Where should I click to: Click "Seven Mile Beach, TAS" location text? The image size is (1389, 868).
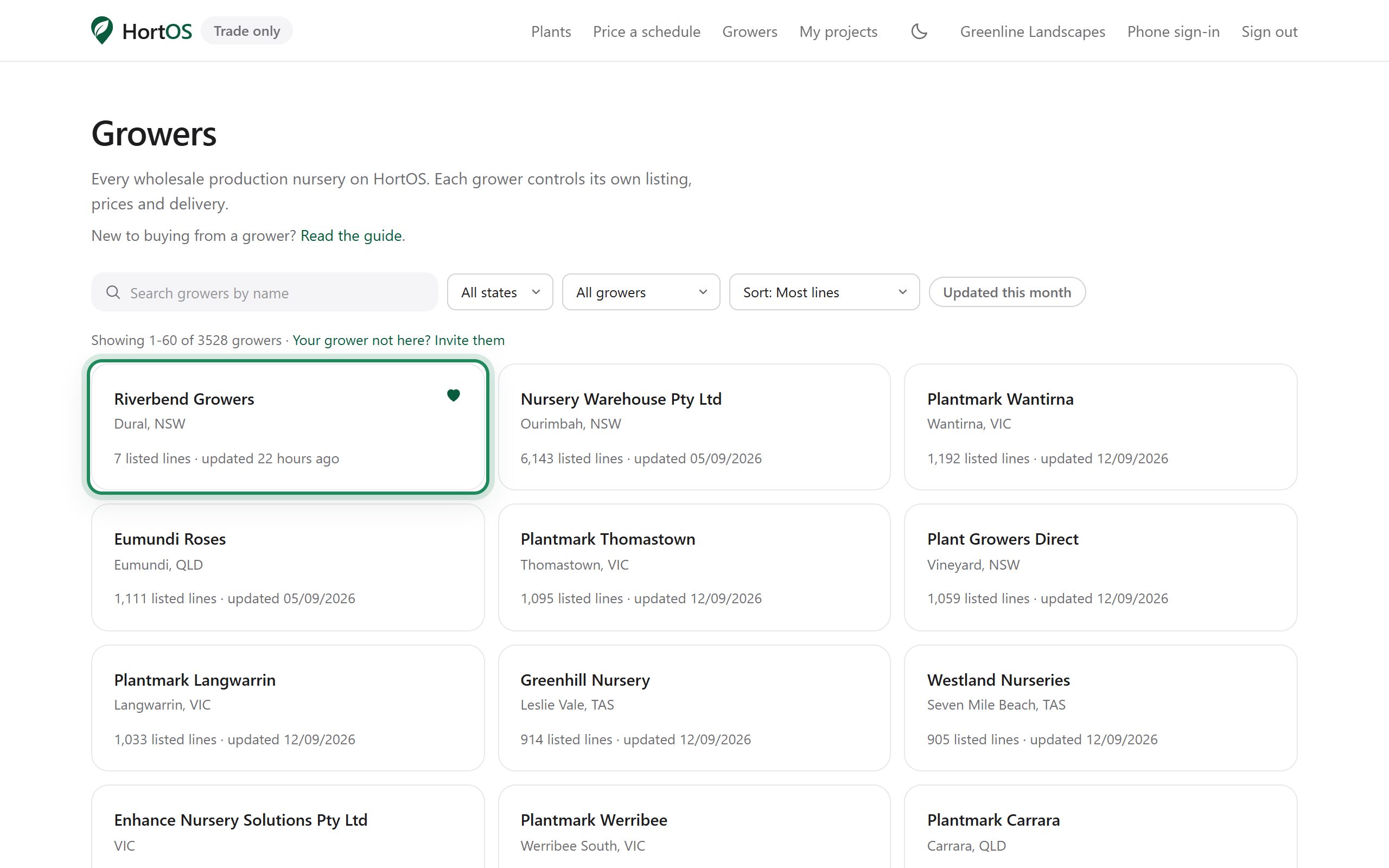pos(996,705)
